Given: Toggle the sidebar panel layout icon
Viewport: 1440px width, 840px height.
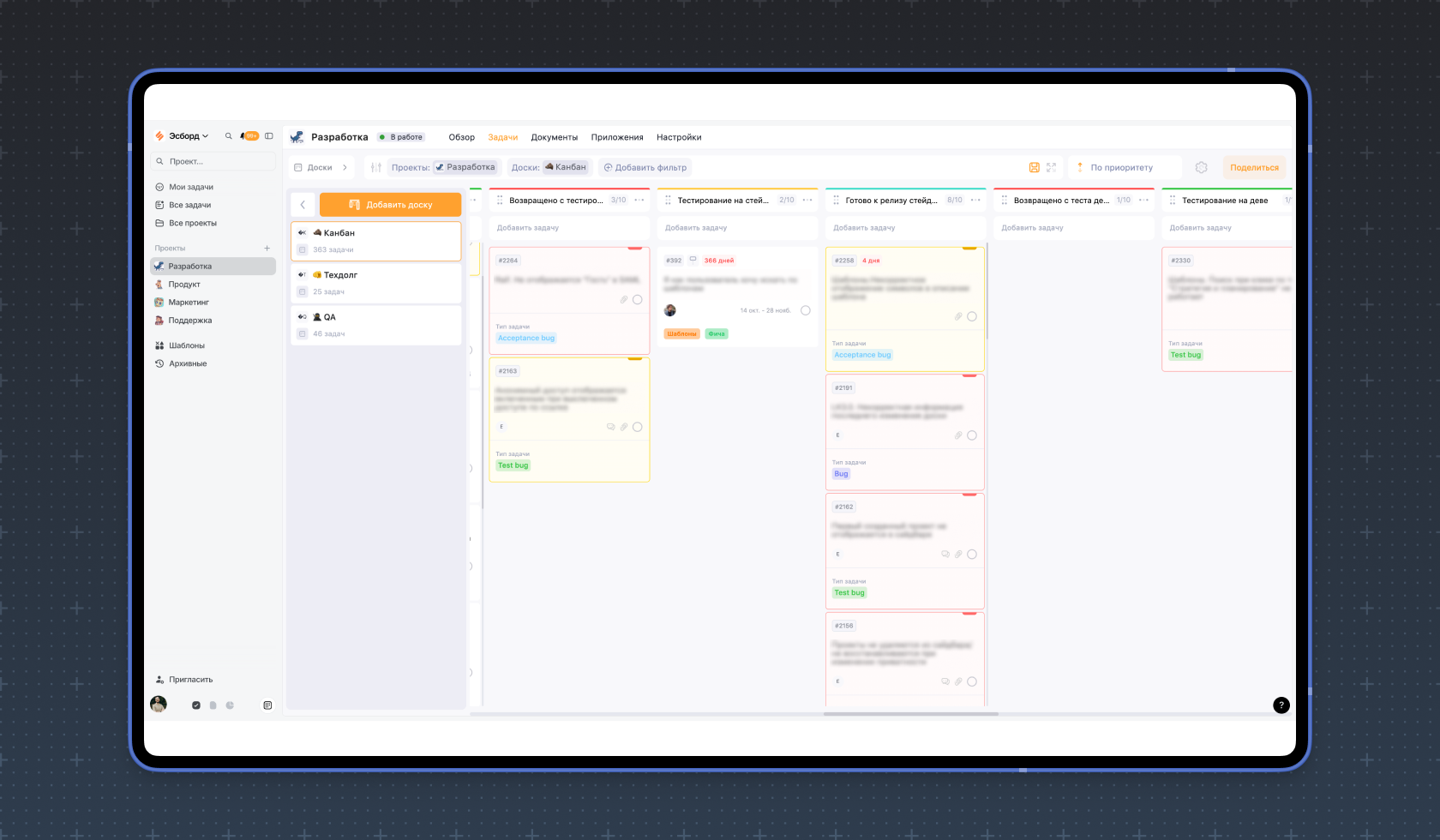Looking at the screenshot, I should point(269,136).
